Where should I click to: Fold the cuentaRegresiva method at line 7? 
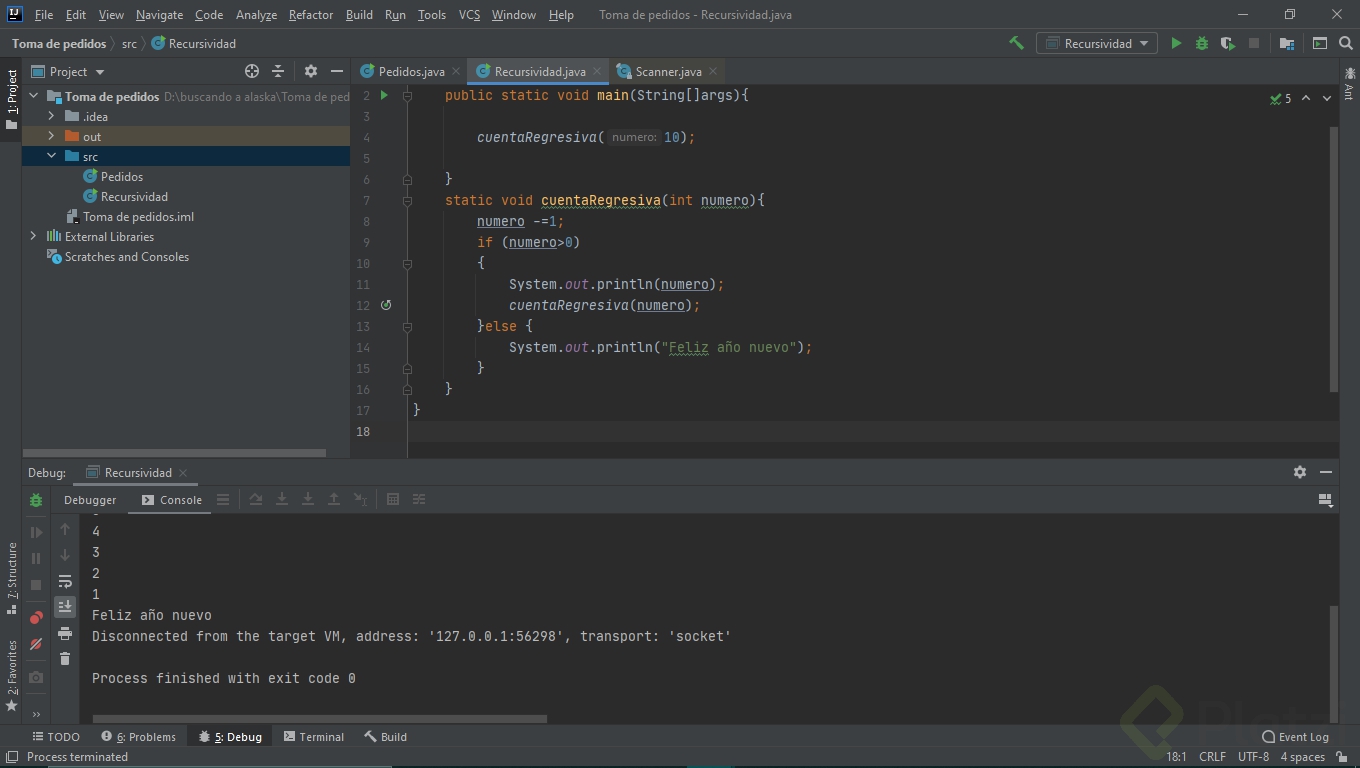(407, 200)
